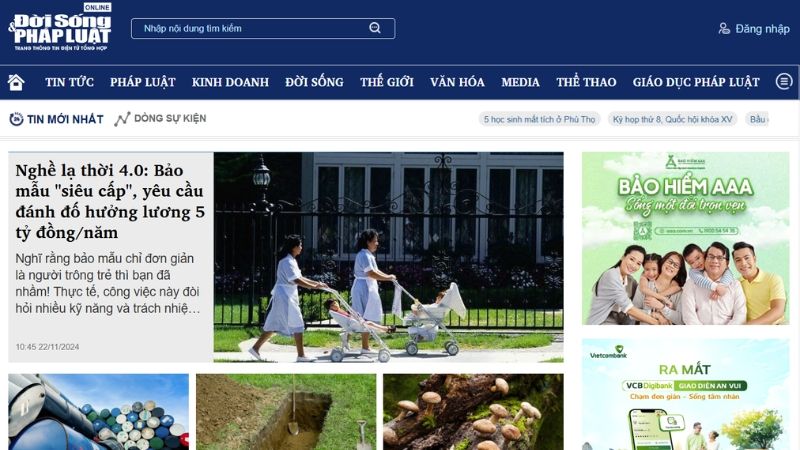Image resolution: width=800 pixels, height=450 pixels.
Task: Open tag 5 học sinh mất tích ở Phú Thọ
Action: pyautogui.click(x=539, y=119)
